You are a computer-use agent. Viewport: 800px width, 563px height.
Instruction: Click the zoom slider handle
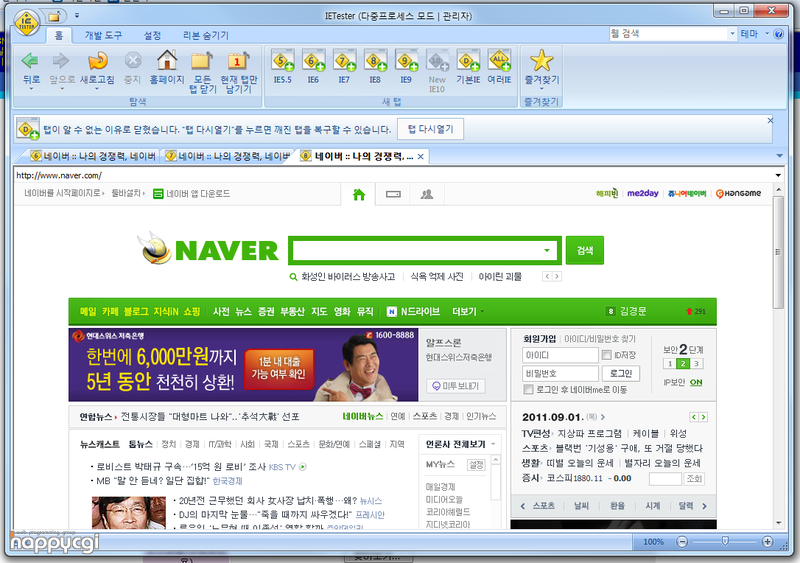(724, 541)
